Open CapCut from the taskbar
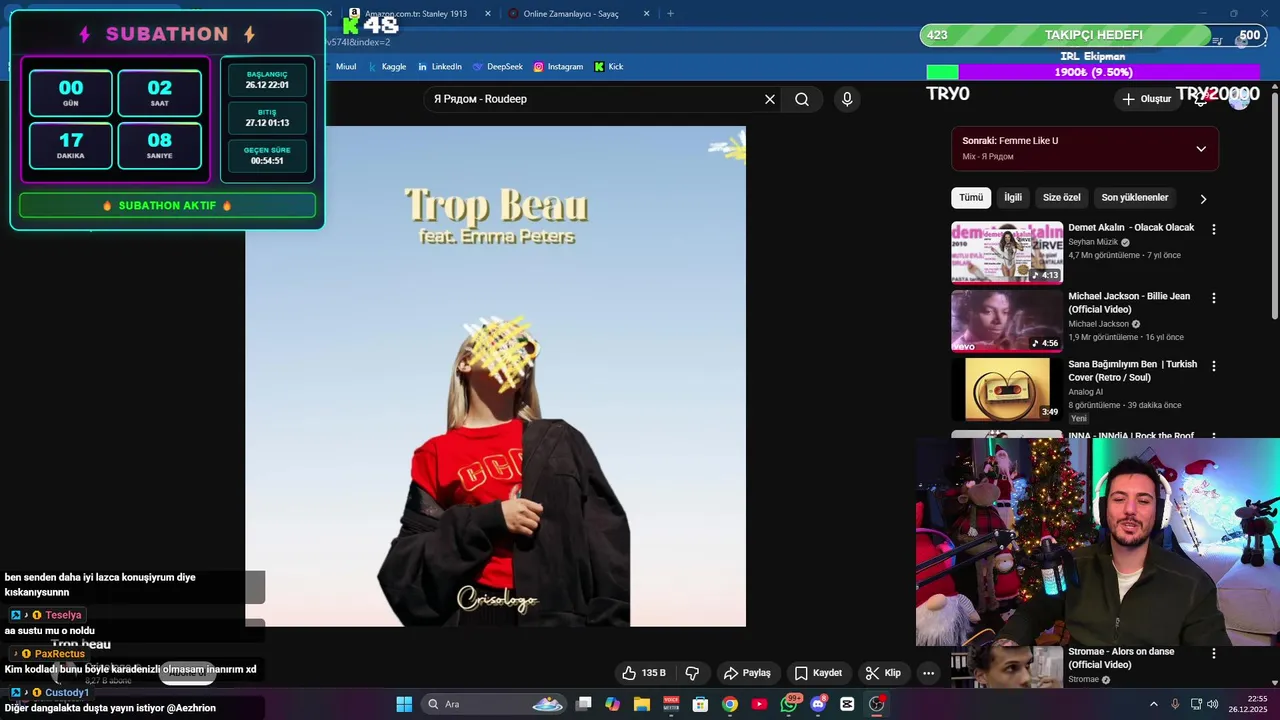Image resolution: width=1280 pixels, height=720 pixels. (x=848, y=704)
